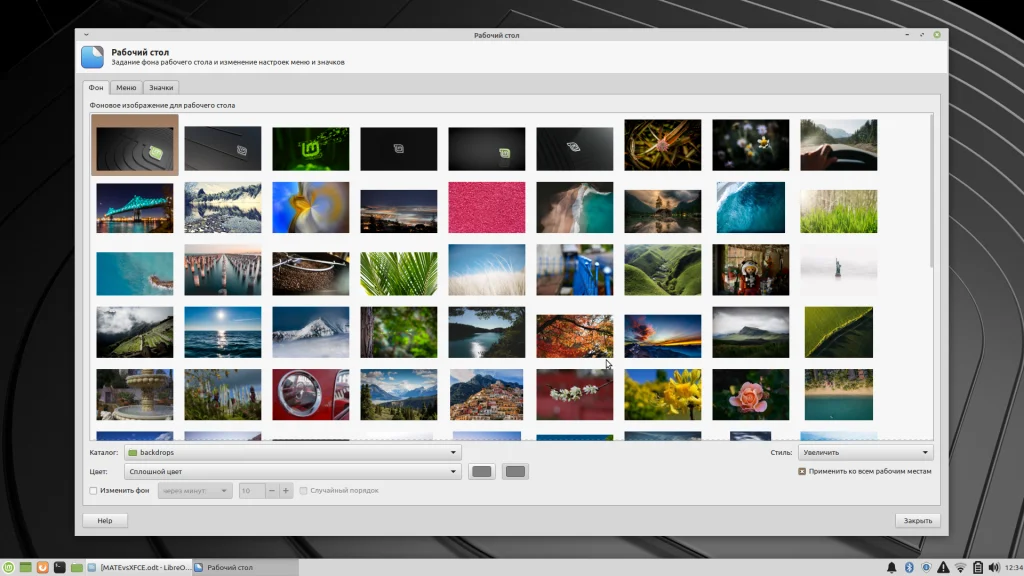Select the green glowing Mint logo wallpaper
The image size is (1024, 576).
coord(311,149)
